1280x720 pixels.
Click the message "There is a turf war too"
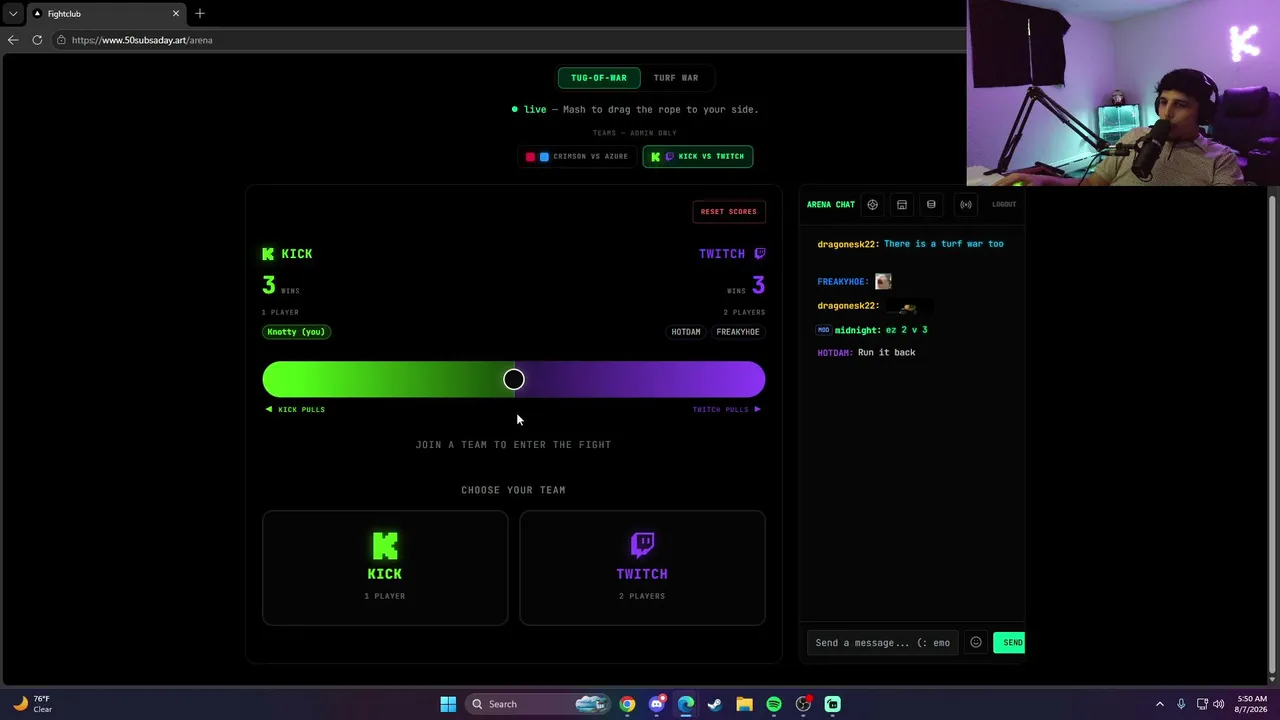944,244
